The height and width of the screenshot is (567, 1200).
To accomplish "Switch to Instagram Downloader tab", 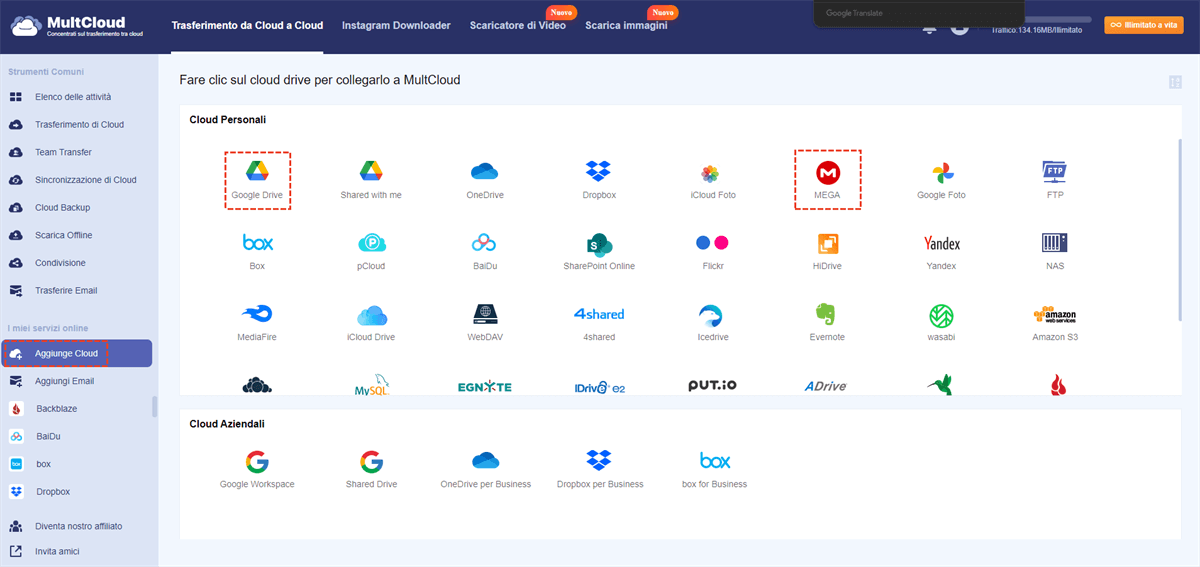I will 396,25.
